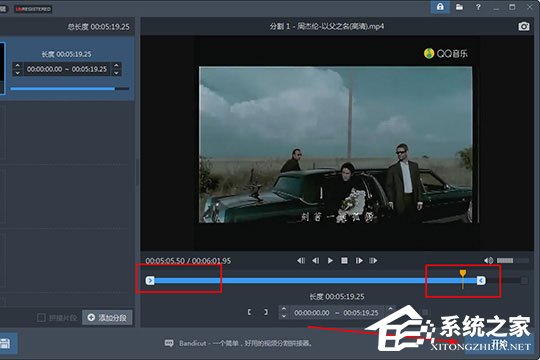This screenshot has height=360, width=540.
Task: Step back one frame
Action: pos(315,260)
